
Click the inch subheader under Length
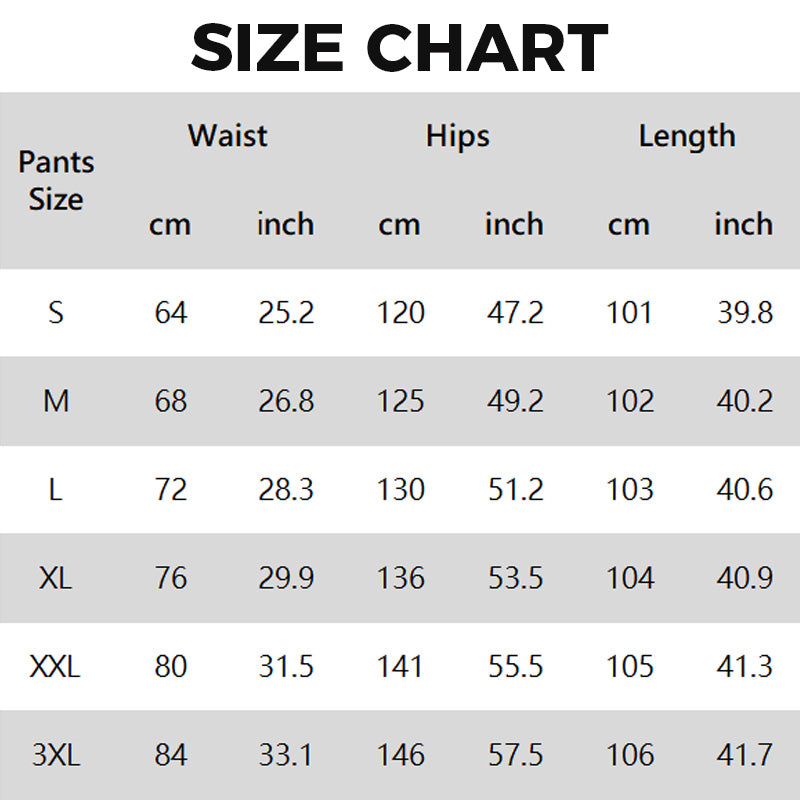coord(743,224)
